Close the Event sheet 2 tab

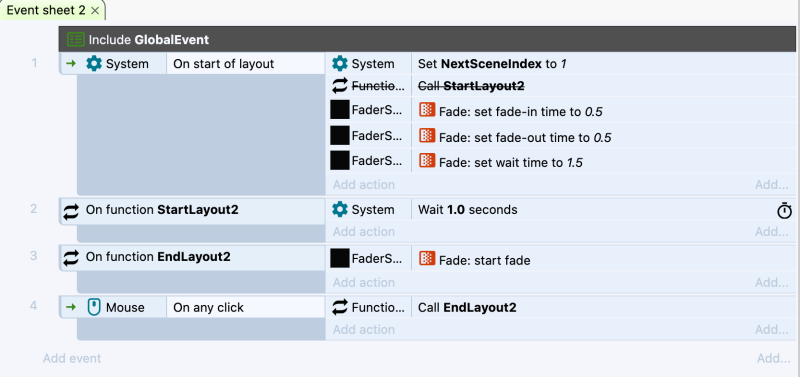[95, 10]
